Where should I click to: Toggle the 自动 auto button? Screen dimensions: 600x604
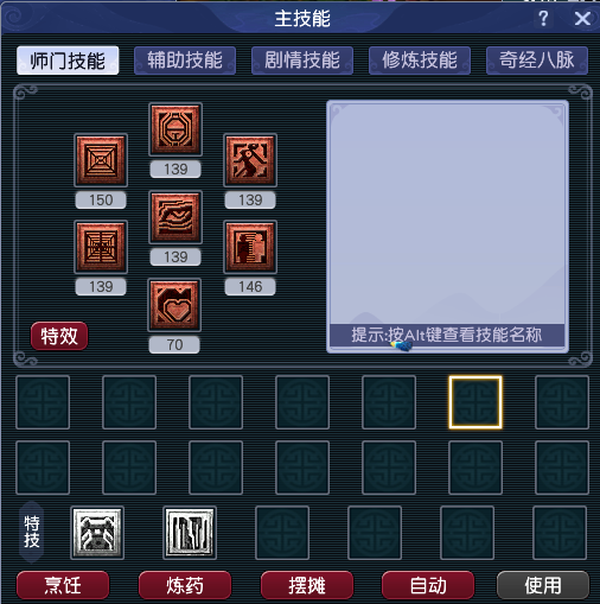428,585
